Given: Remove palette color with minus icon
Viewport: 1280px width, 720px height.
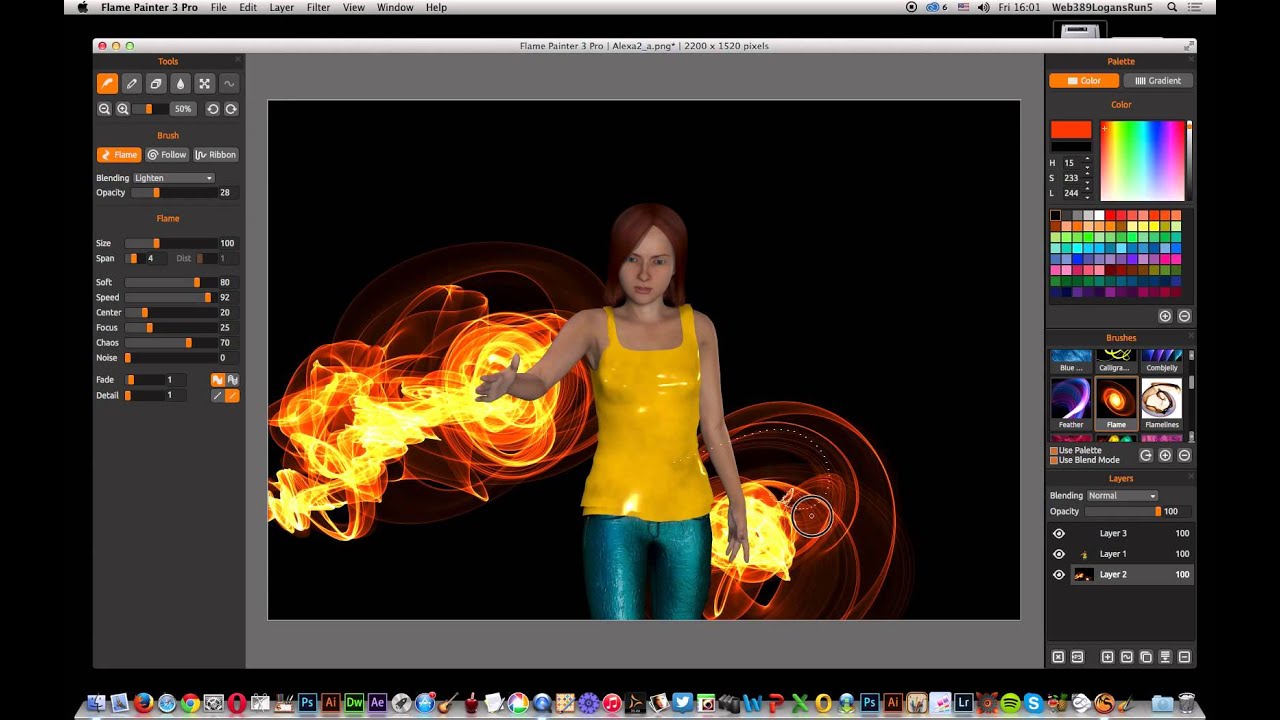Looking at the screenshot, I should 1184,316.
